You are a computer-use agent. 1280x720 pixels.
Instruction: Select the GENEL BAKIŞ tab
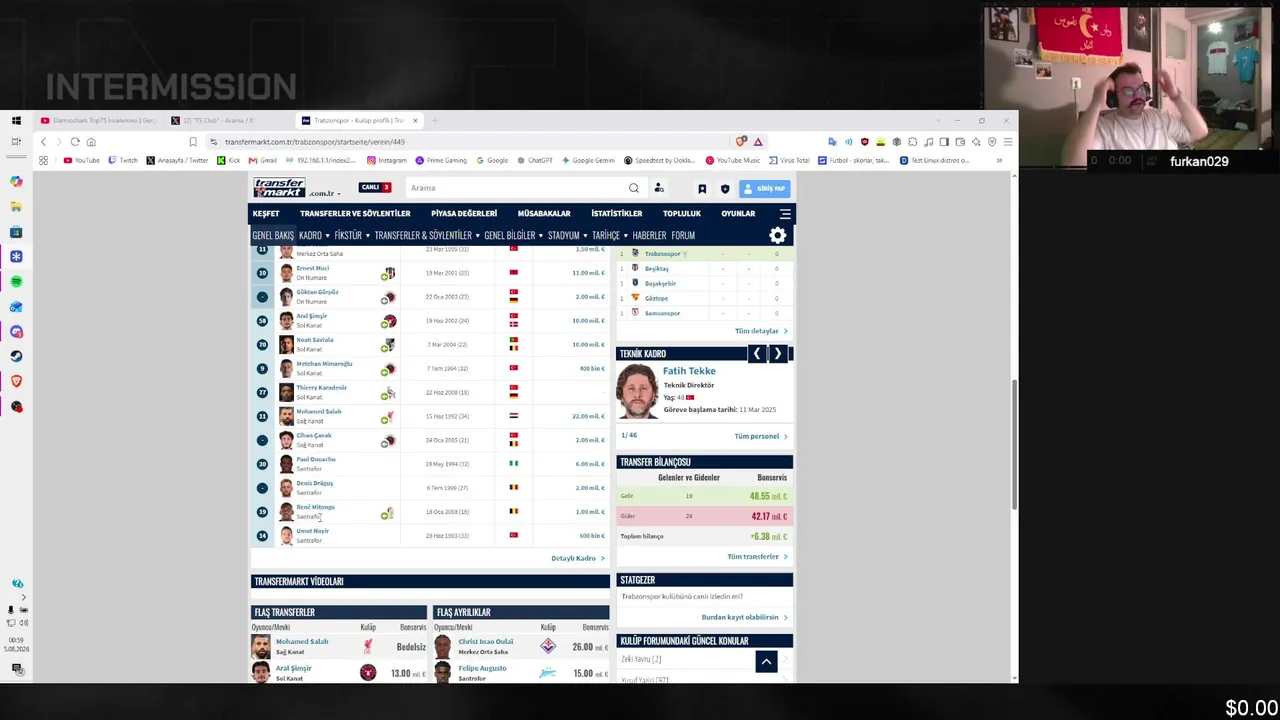(273, 235)
